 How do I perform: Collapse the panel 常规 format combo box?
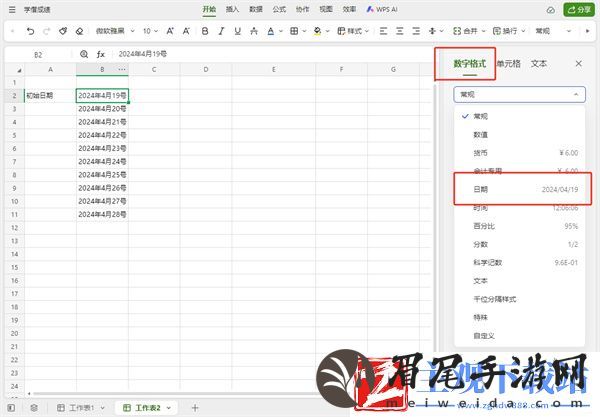point(519,94)
